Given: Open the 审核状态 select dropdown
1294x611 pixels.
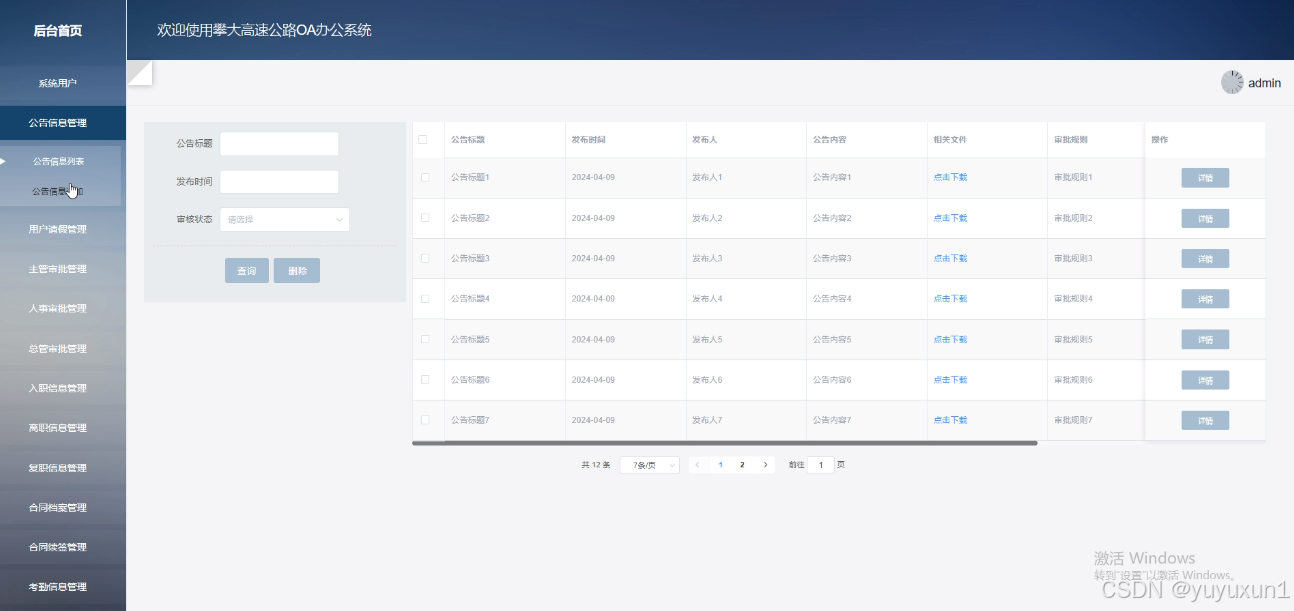Looking at the screenshot, I should pyautogui.click(x=285, y=219).
